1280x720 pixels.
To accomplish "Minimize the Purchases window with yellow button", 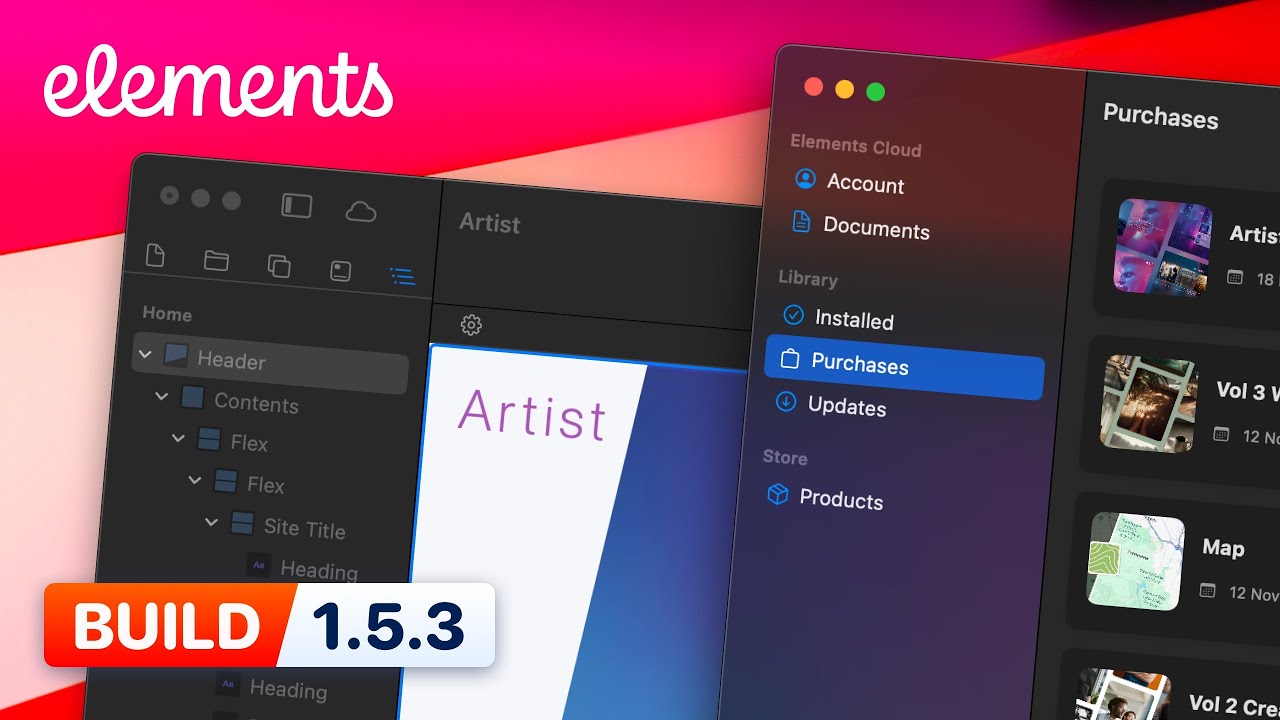I will (844, 89).
